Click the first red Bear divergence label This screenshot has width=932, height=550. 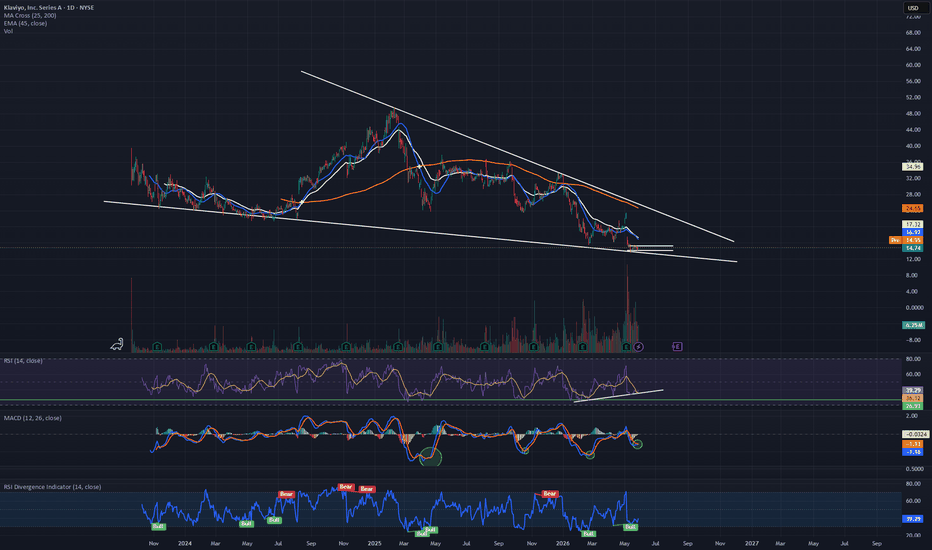286,494
